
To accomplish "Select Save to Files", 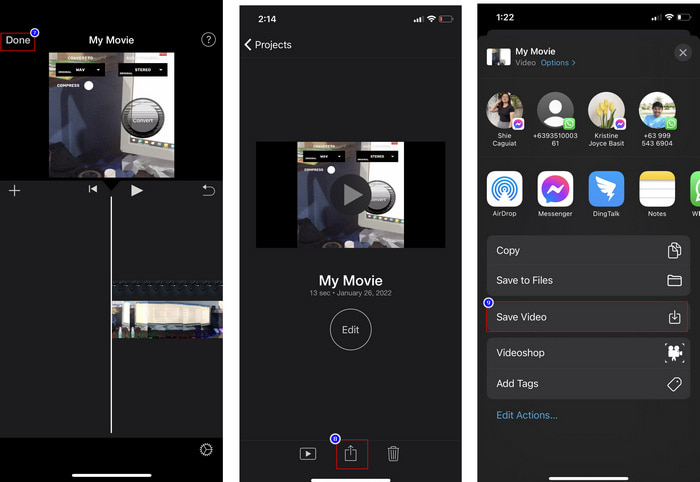I will point(587,281).
